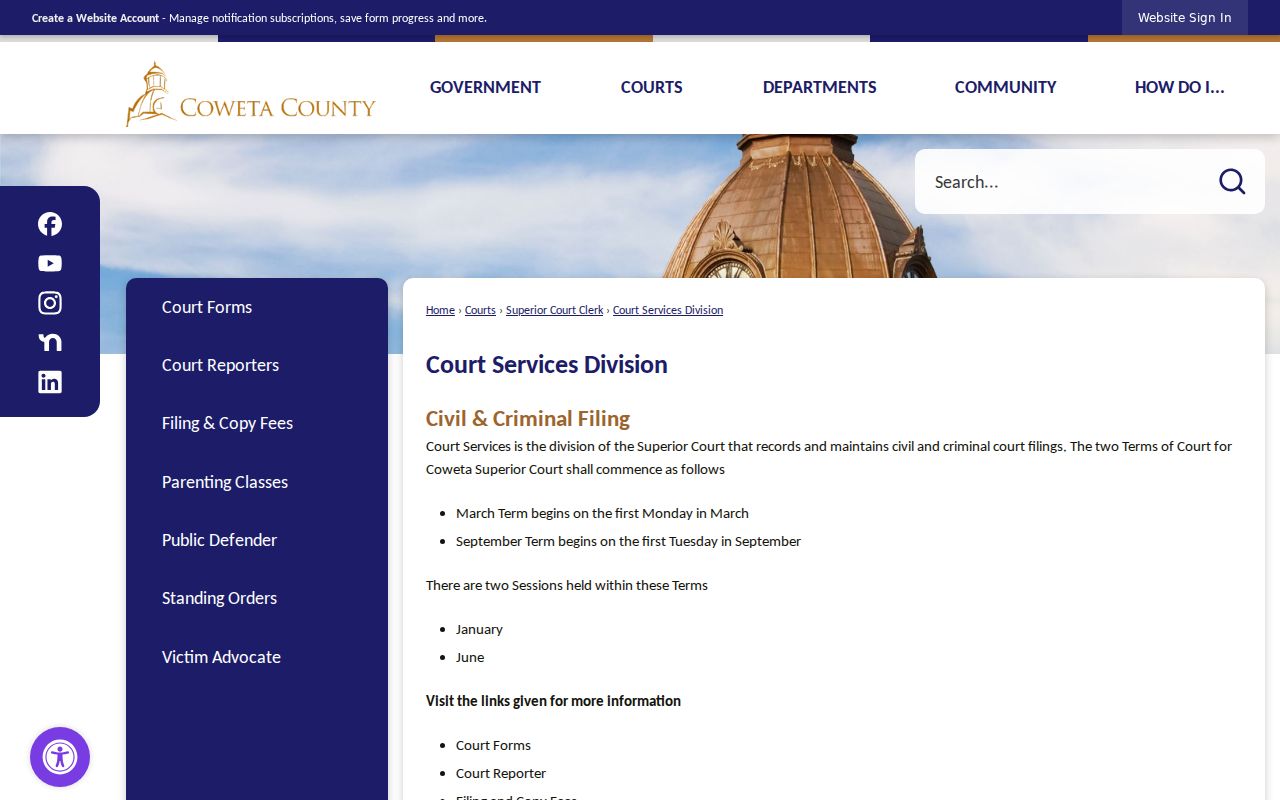The width and height of the screenshot is (1280, 800).
Task: Open the Departments menu
Action: [820, 87]
